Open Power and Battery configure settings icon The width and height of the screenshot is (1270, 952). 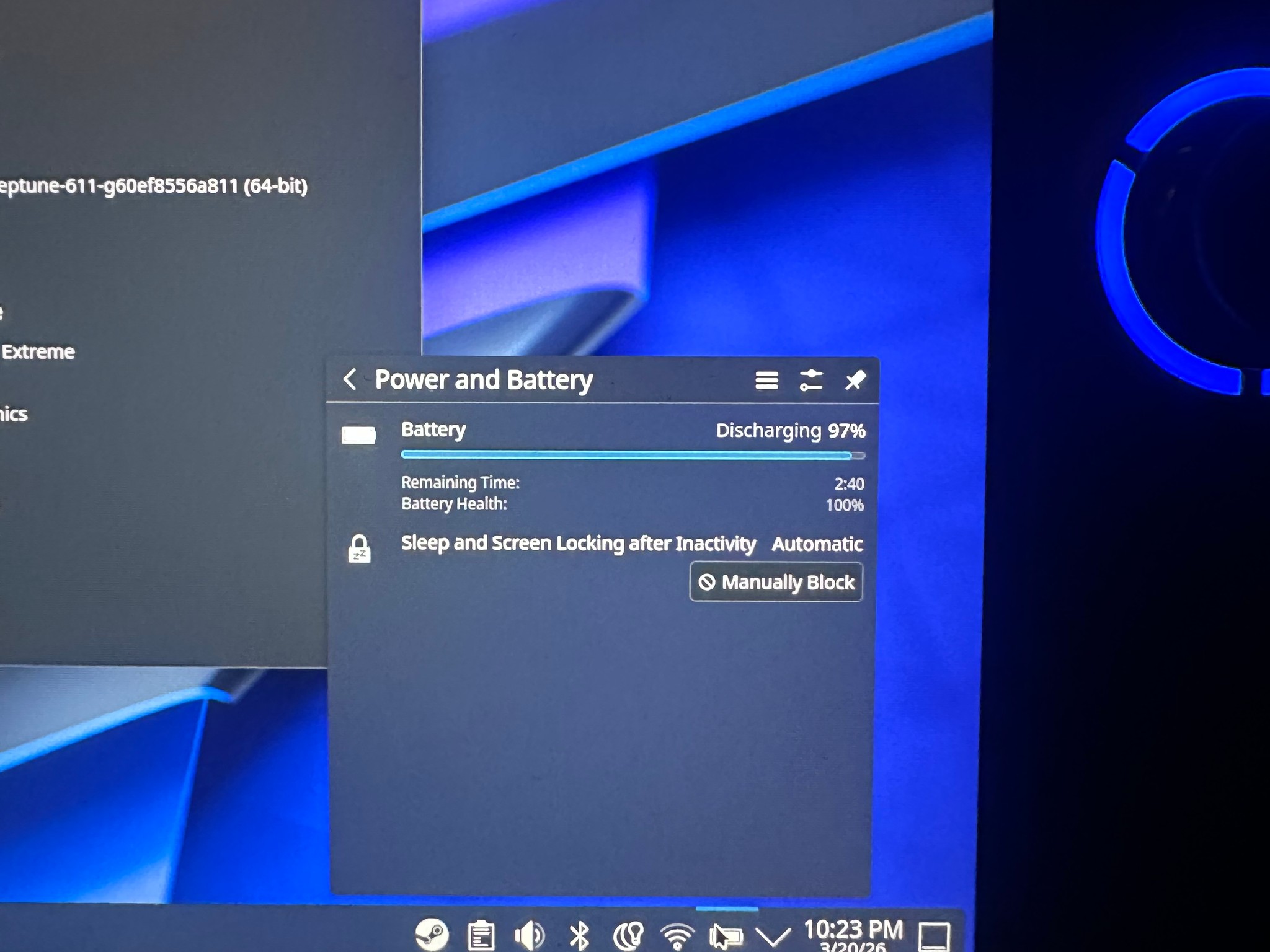[810, 380]
